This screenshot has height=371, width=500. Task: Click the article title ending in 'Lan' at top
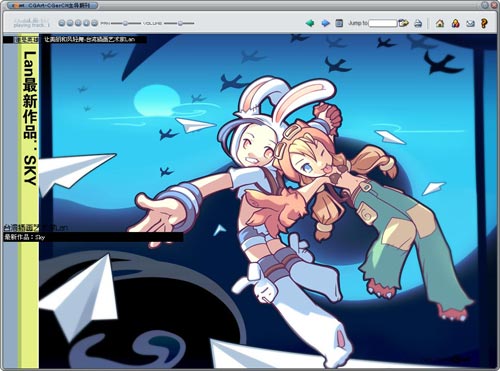point(90,39)
